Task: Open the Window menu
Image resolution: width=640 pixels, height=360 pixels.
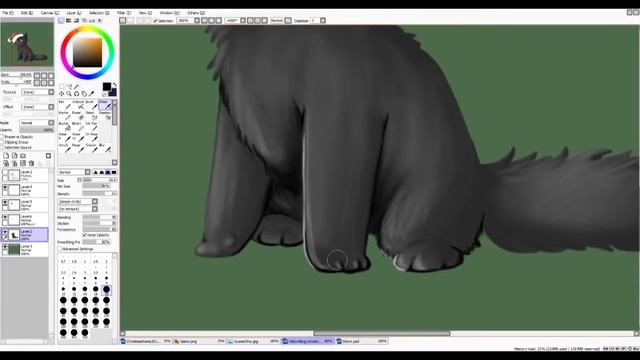Action: tap(169, 13)
